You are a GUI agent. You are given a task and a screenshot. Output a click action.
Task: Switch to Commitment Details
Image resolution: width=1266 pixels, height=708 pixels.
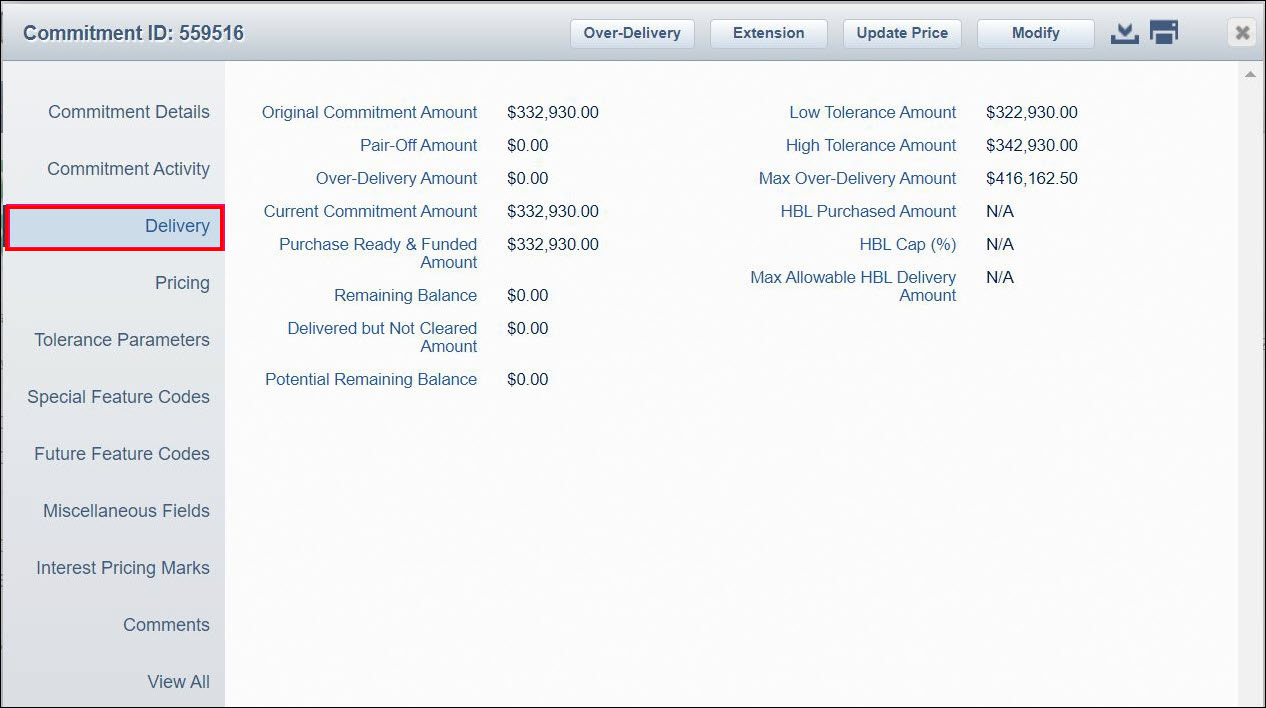[x=128, y=112]
